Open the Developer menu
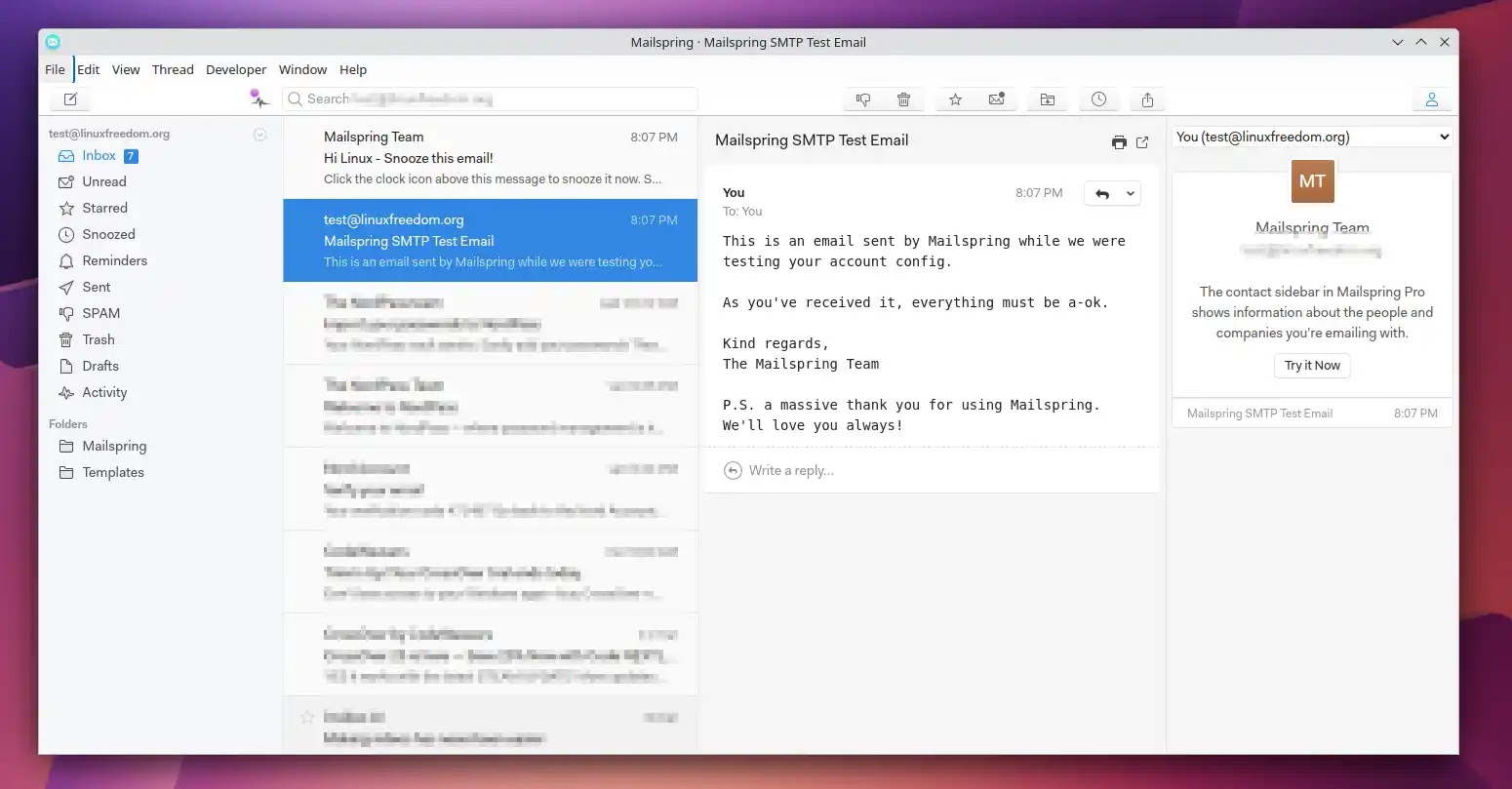Screen dimensions: 1512x789 (236, 70)
